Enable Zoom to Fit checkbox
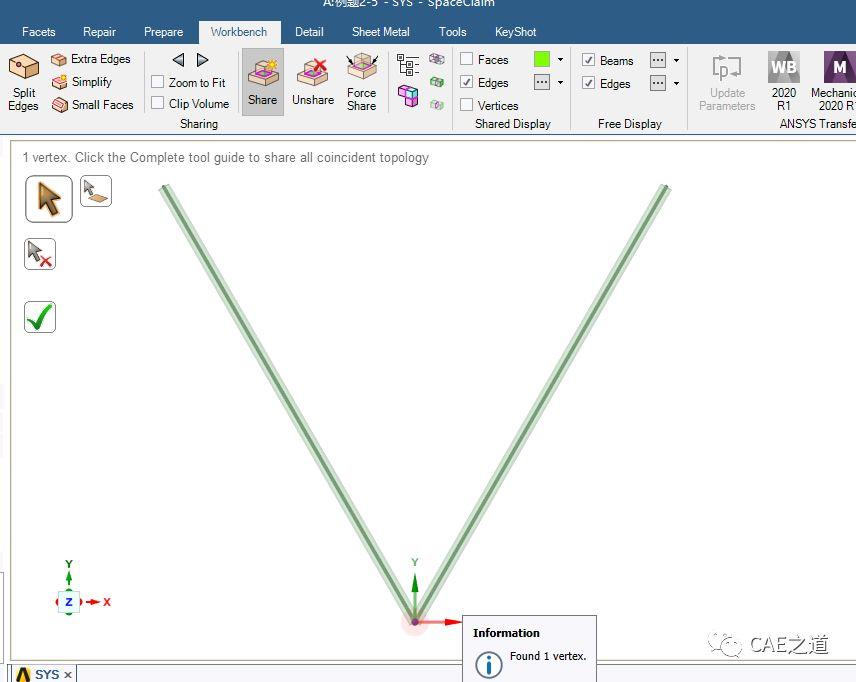 pyautogui.click(x=157, y=82)
